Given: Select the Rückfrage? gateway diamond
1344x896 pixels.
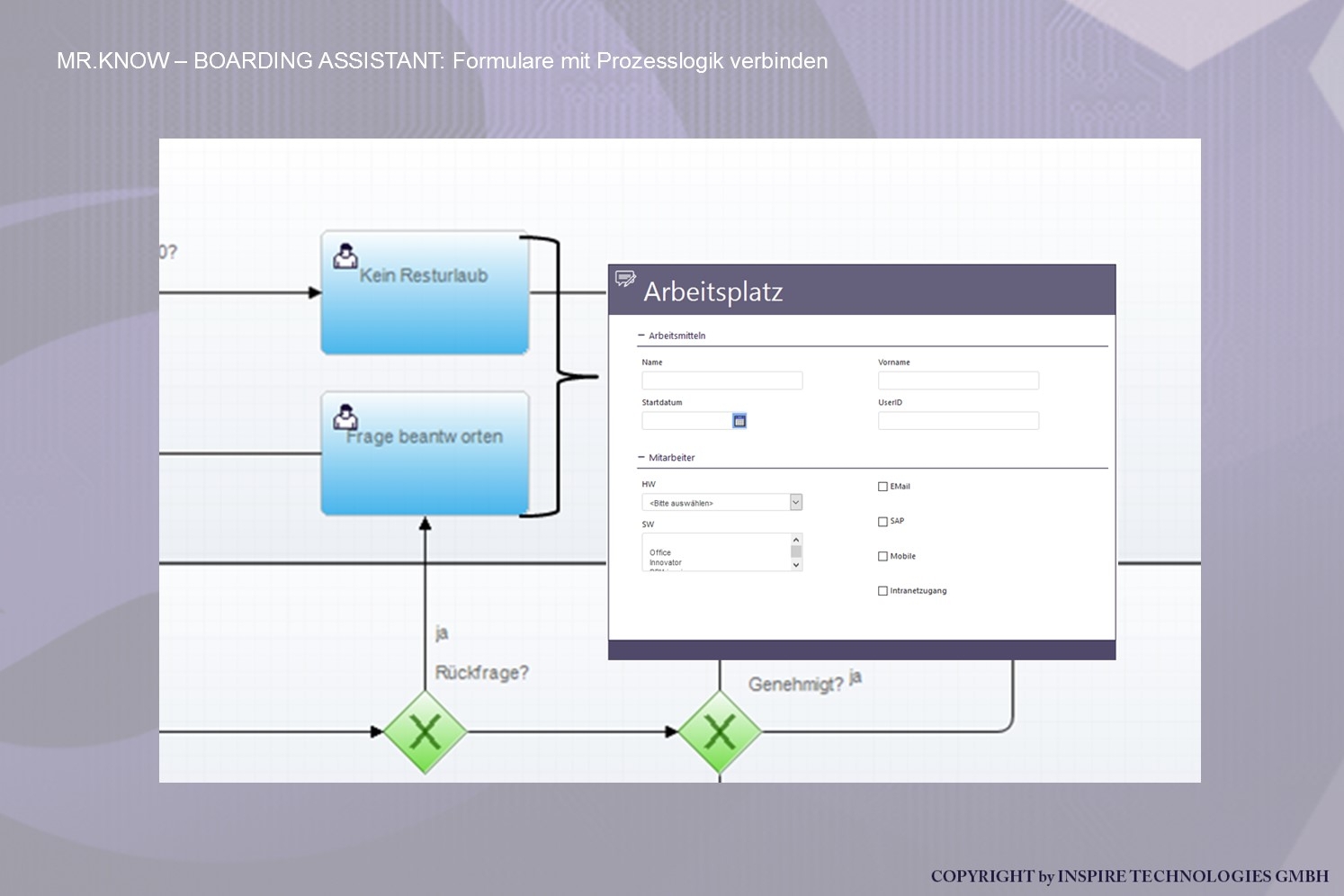Looking at the screenshot, I should 425,732.
